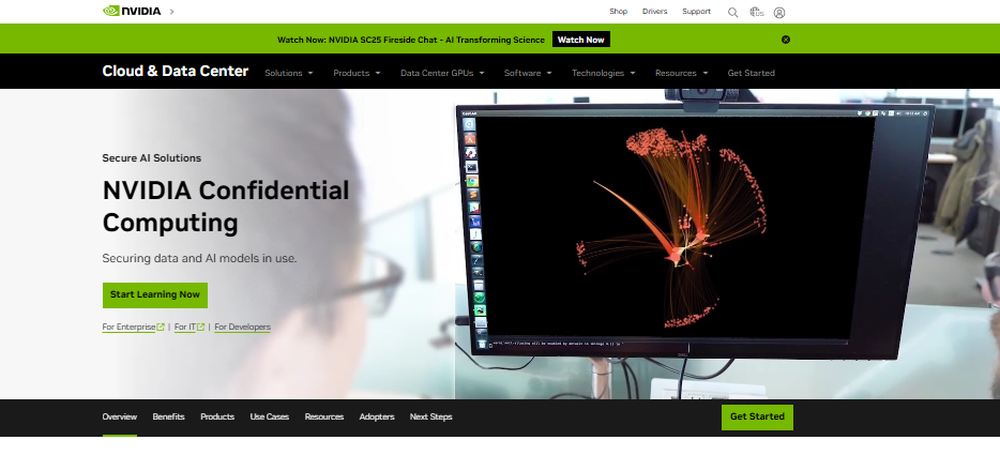Click the banner text about SC25 Fireside Chat
Screen dimensions: 1000x456
pos(411,40)
